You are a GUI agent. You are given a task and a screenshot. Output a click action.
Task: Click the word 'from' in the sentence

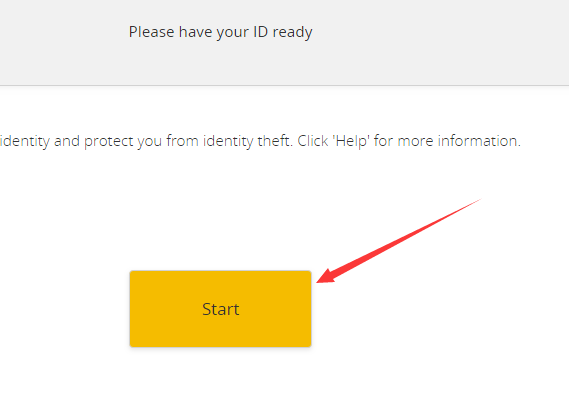(183, 141)
